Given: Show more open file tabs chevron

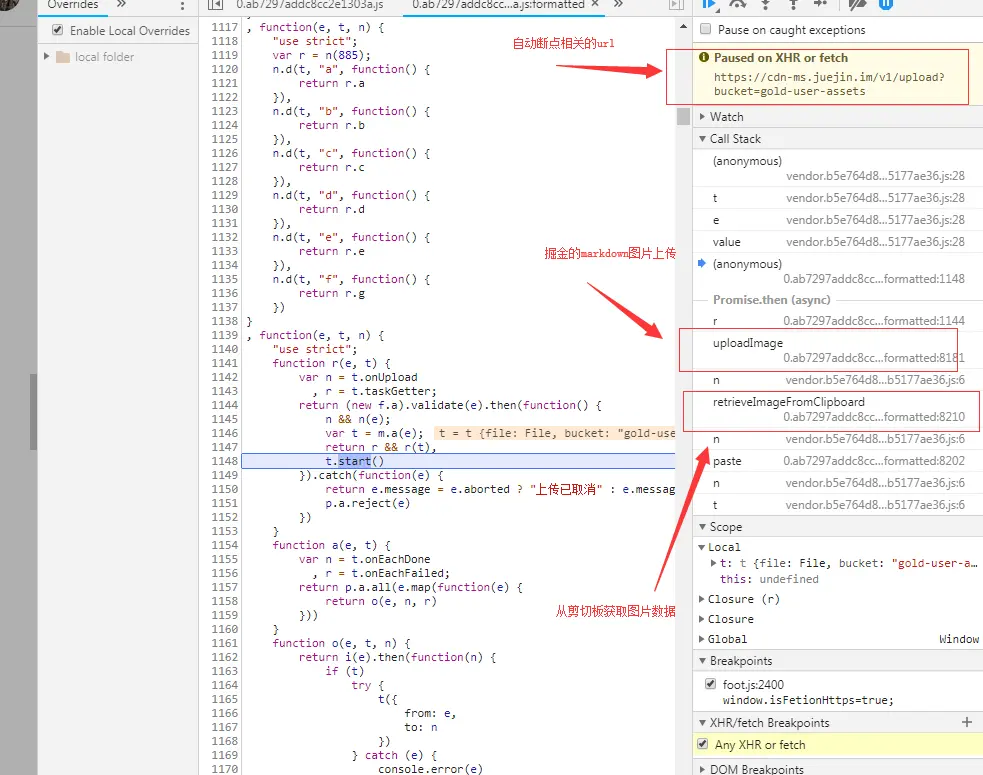Looking at the screenshot, I should pyautogui.click(x=618, y=4).
